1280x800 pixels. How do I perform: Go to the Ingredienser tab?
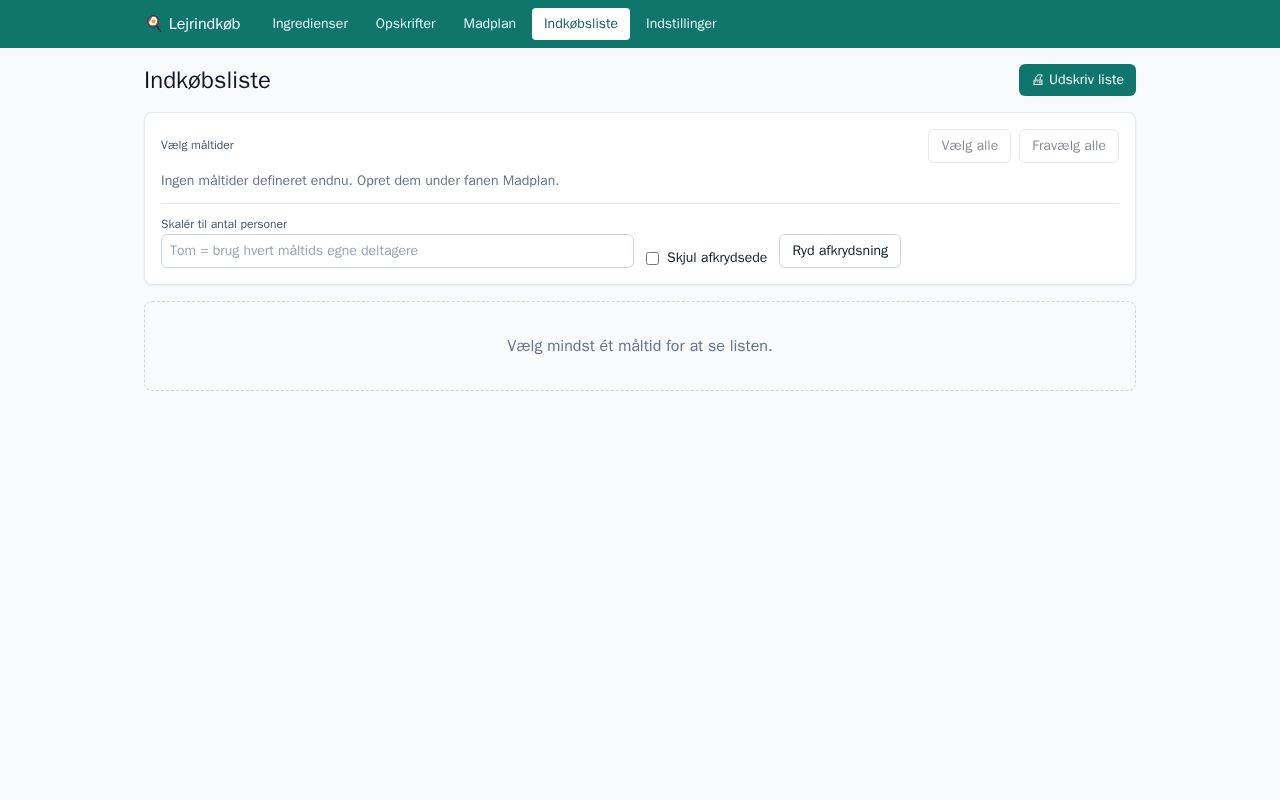click(310, 24)
